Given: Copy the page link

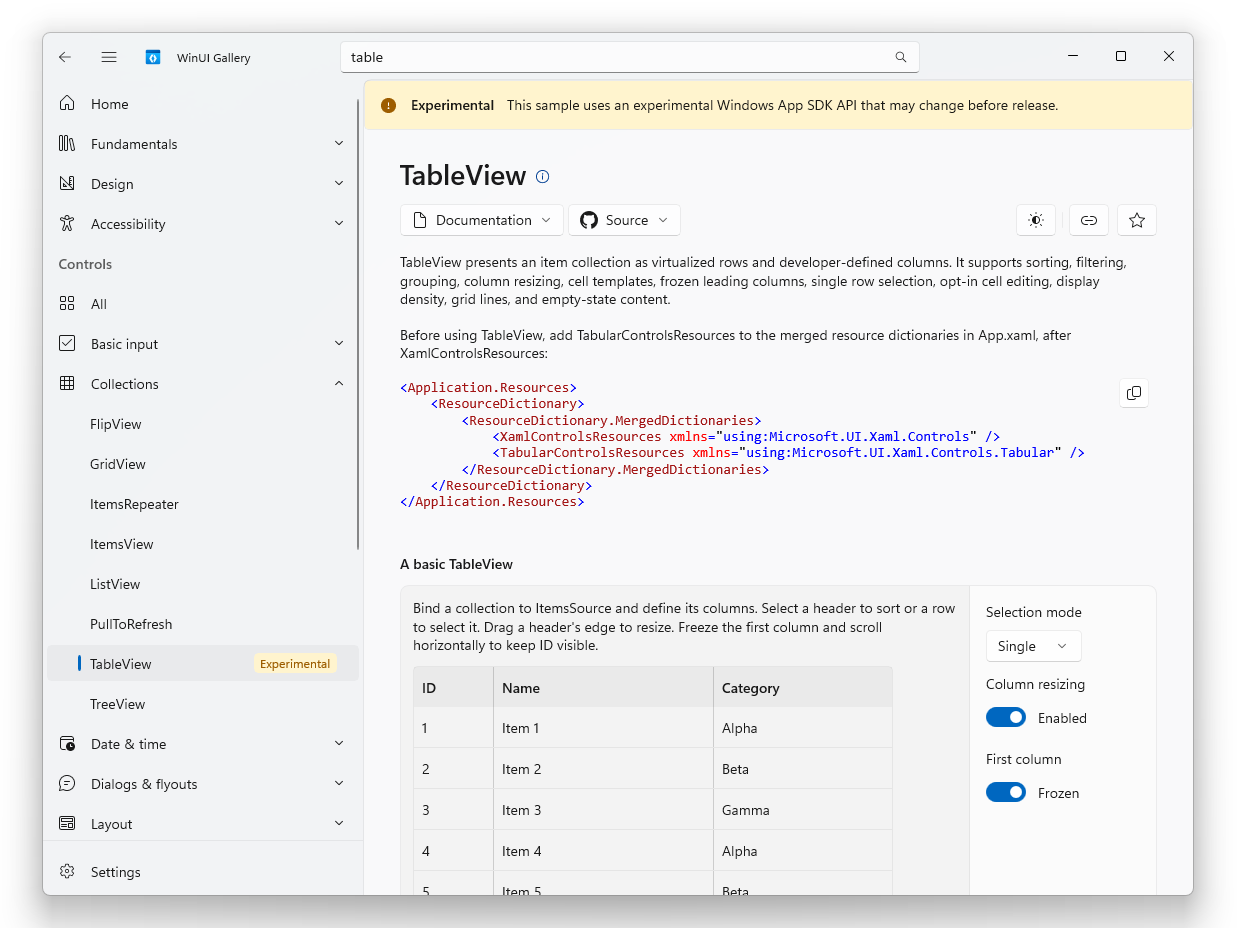Looking at the screenshot, I should (x=1089, y=220).
